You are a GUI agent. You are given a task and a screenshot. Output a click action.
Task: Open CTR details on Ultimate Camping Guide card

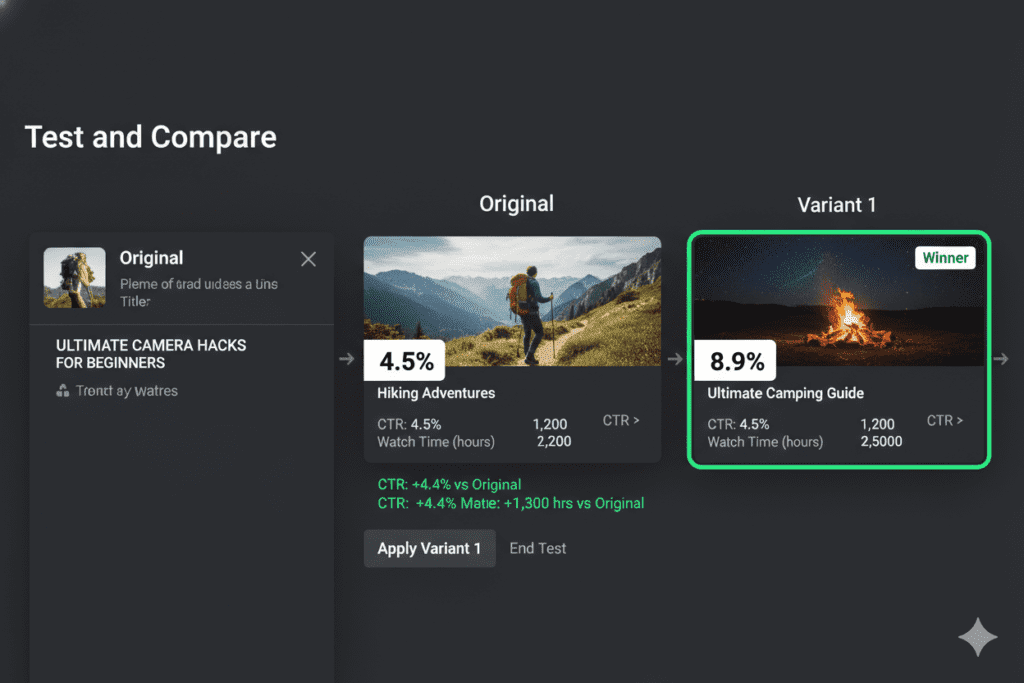pyautogui.click(x=944, y=421)
